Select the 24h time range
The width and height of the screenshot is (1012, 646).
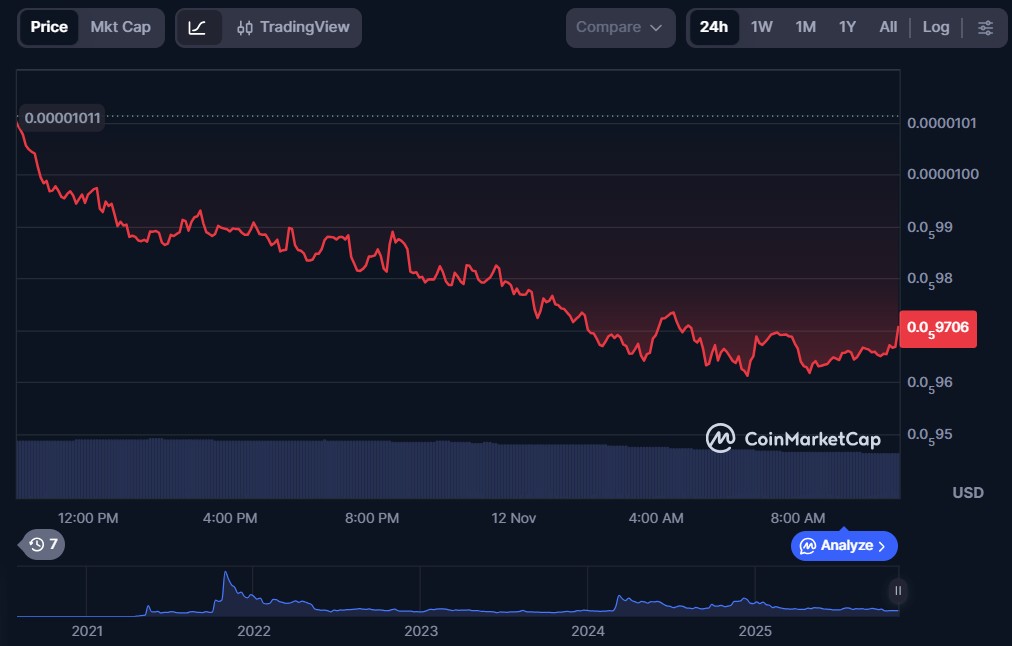point(714,27)
